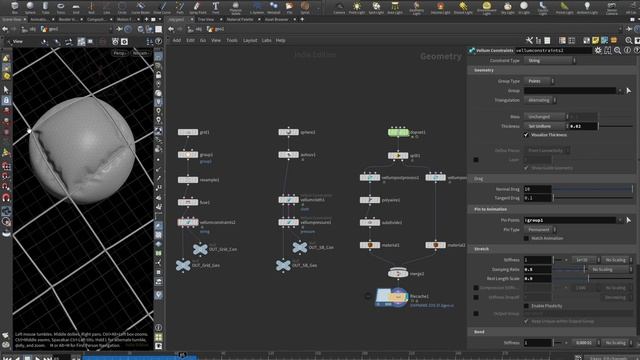Viewport: 640px width, 360px height.
Task: Select the Camera shelf tool
Action: (x=339, y=7)
